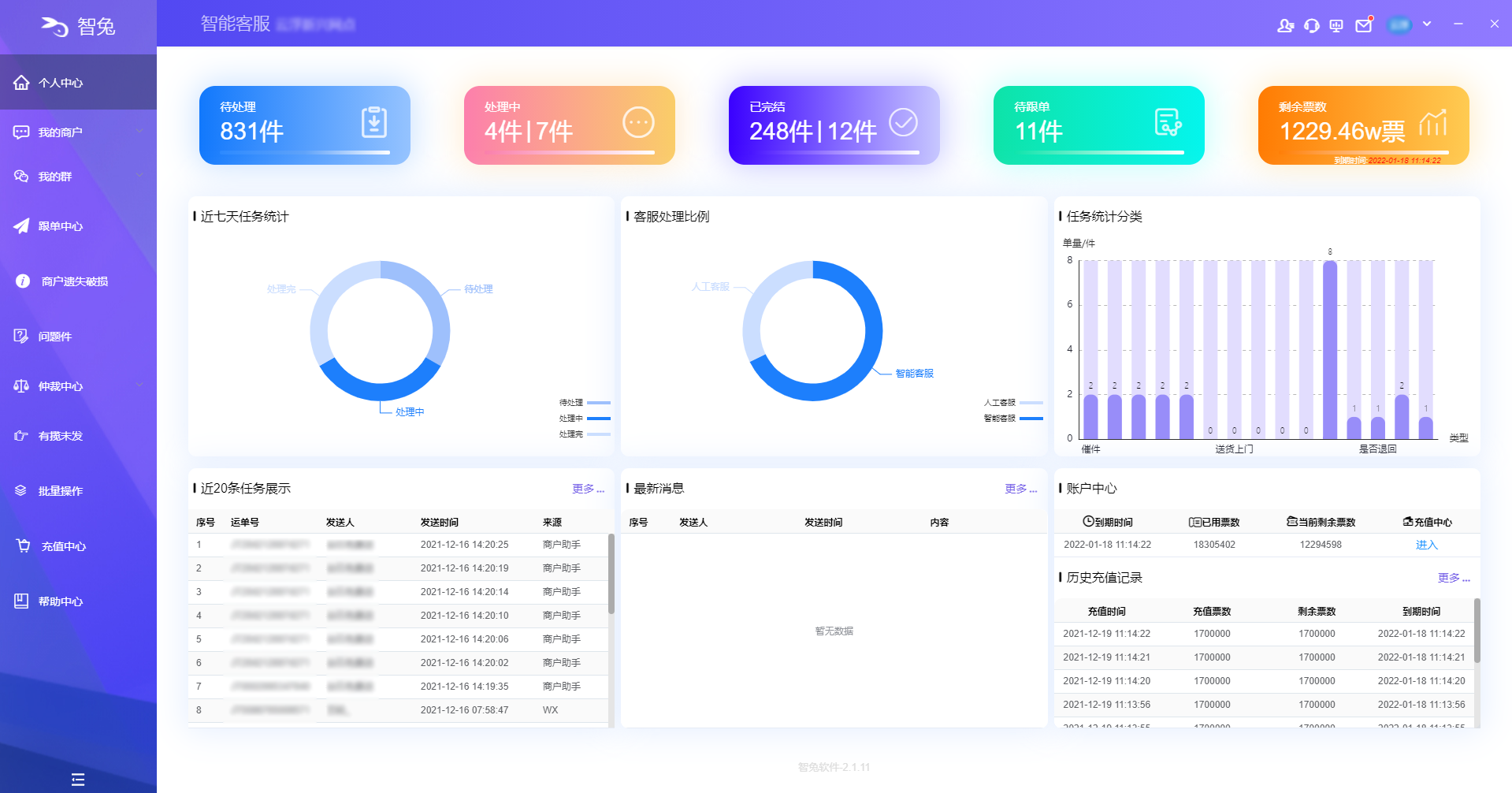Open 跟单中心 paper-plane menu item
The height and width of the screenshot is (793, 1512).
pyautogui.click(x=78, y=226)
